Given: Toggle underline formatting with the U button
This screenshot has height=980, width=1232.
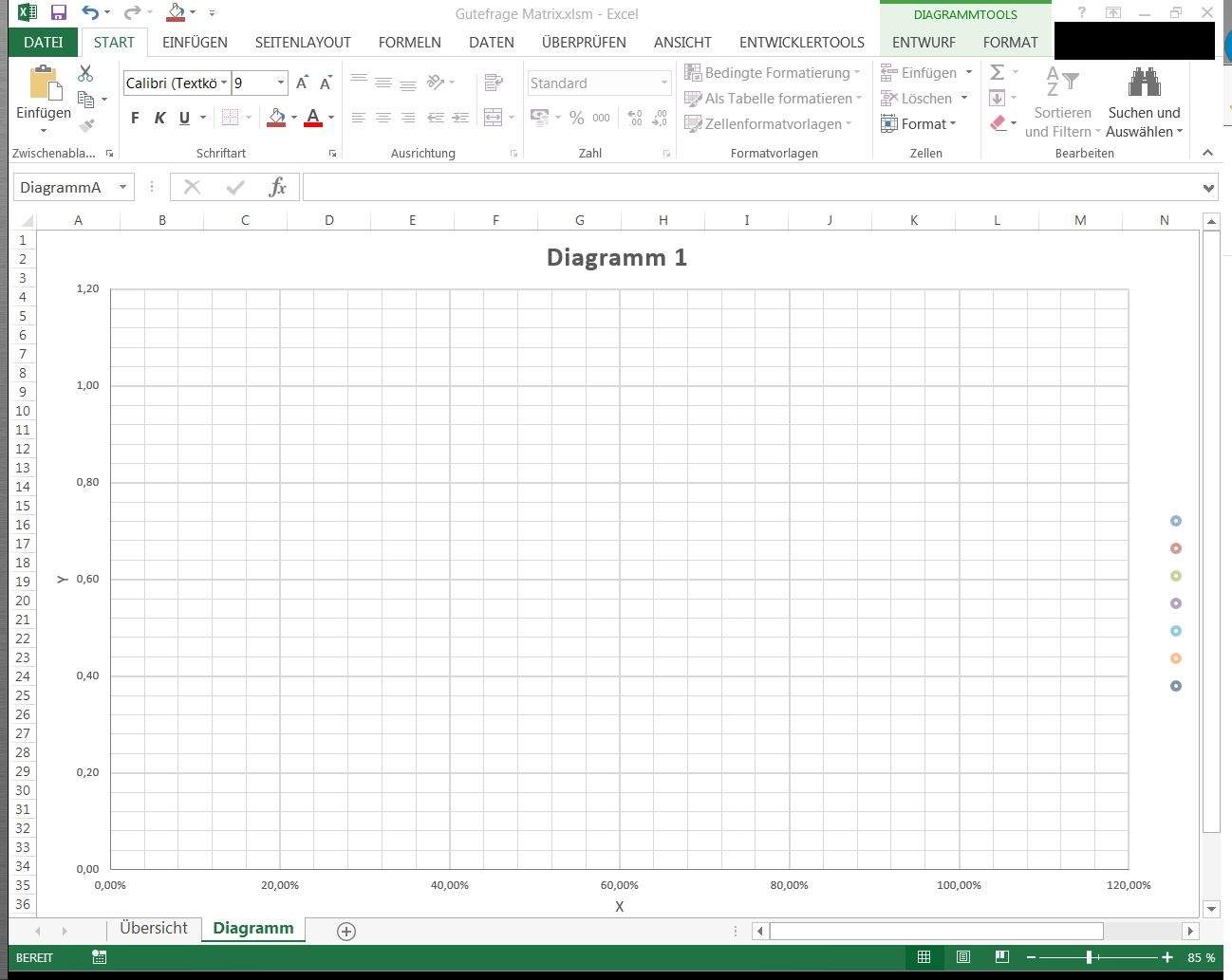Looking at the screenshot, I should pos(184,118).
